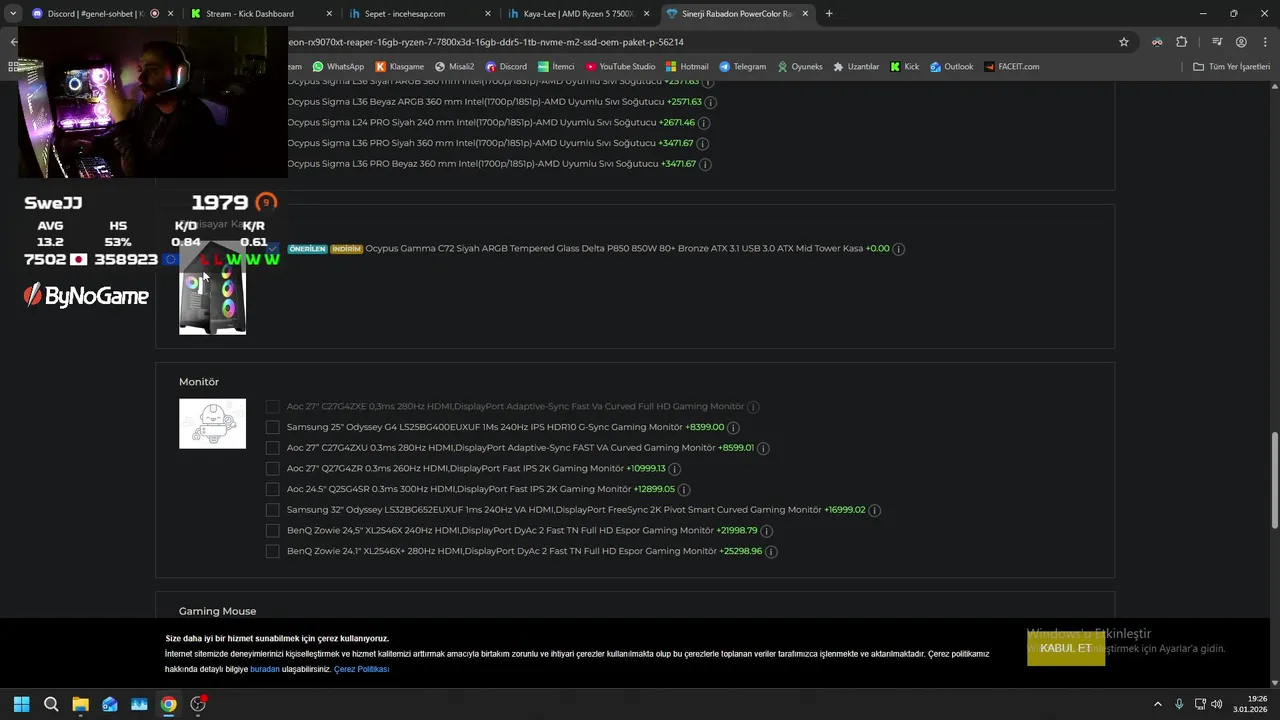
Task: Open the Klasgame bookmark
Action: (399, 67)
